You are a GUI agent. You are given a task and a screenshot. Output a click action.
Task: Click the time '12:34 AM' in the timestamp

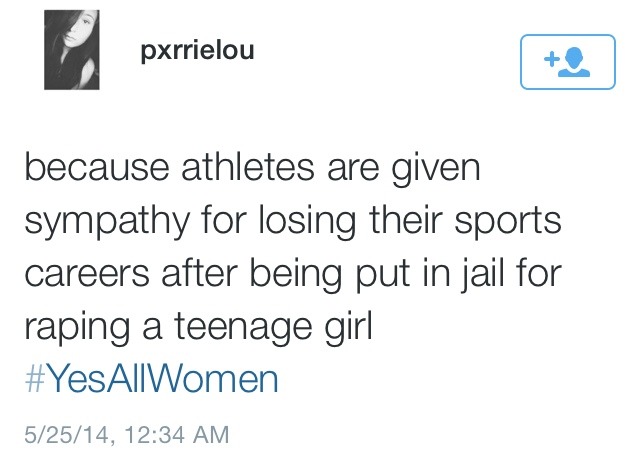(177, 434)
